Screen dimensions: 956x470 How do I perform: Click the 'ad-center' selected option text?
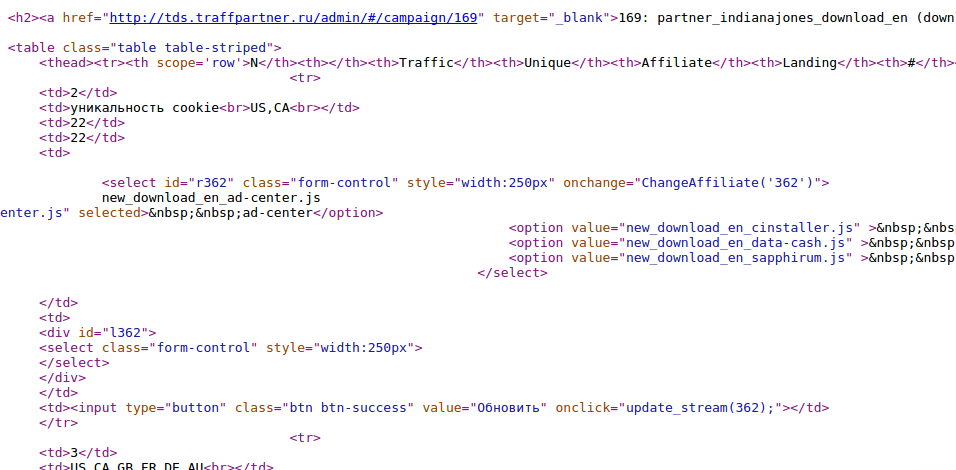(277, 213)
